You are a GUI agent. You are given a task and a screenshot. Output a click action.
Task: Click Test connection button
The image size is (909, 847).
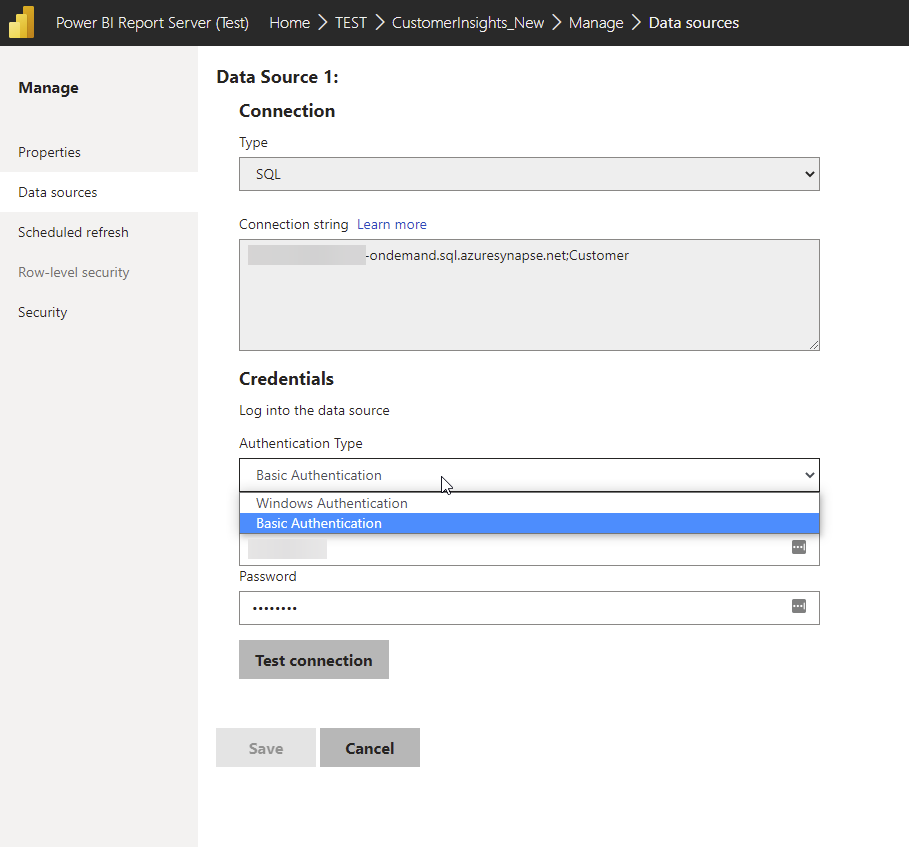314,660
